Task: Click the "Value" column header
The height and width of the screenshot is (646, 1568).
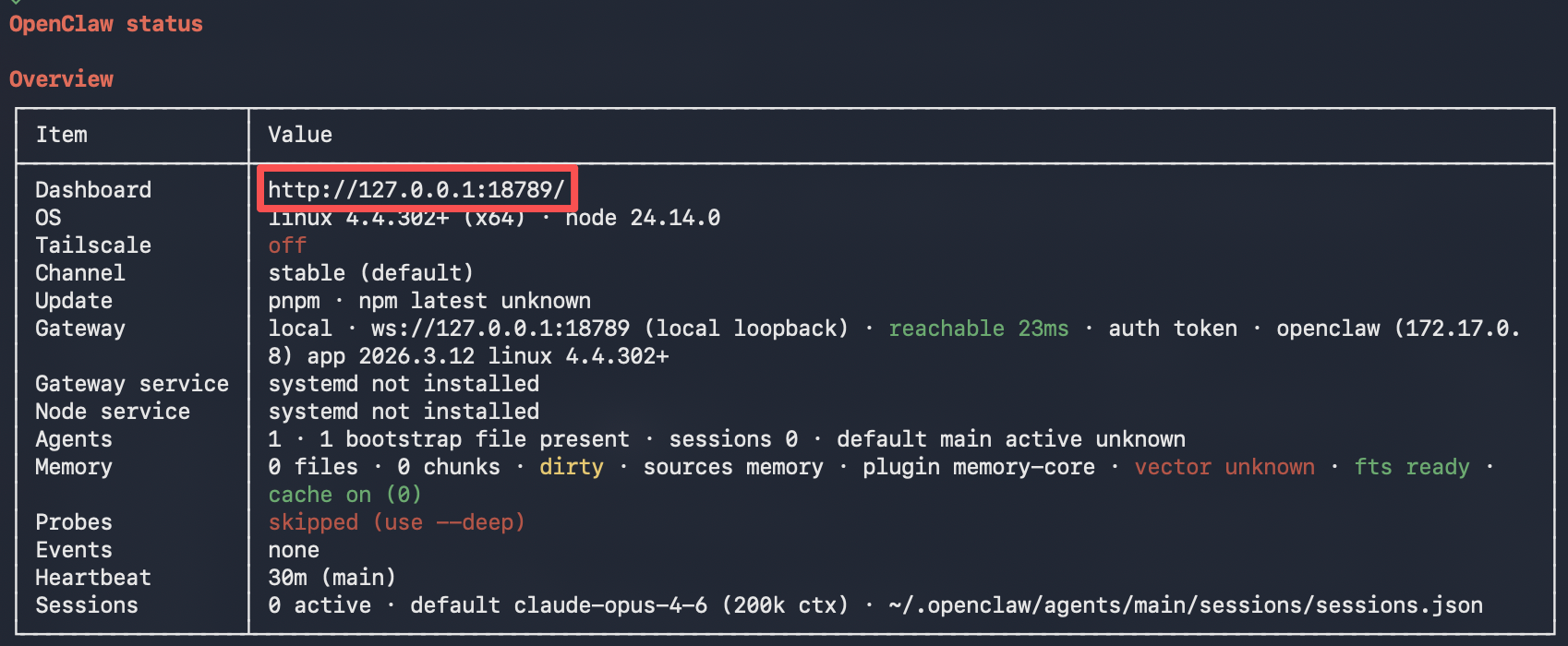Action: [299, 135]
